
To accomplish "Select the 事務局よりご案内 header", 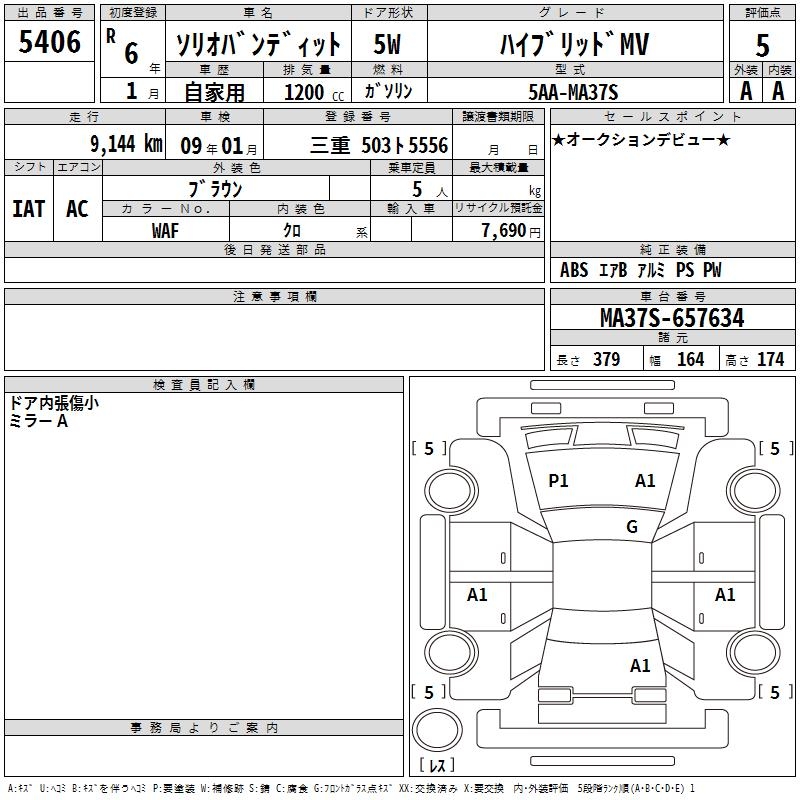I will pos(204,728).
